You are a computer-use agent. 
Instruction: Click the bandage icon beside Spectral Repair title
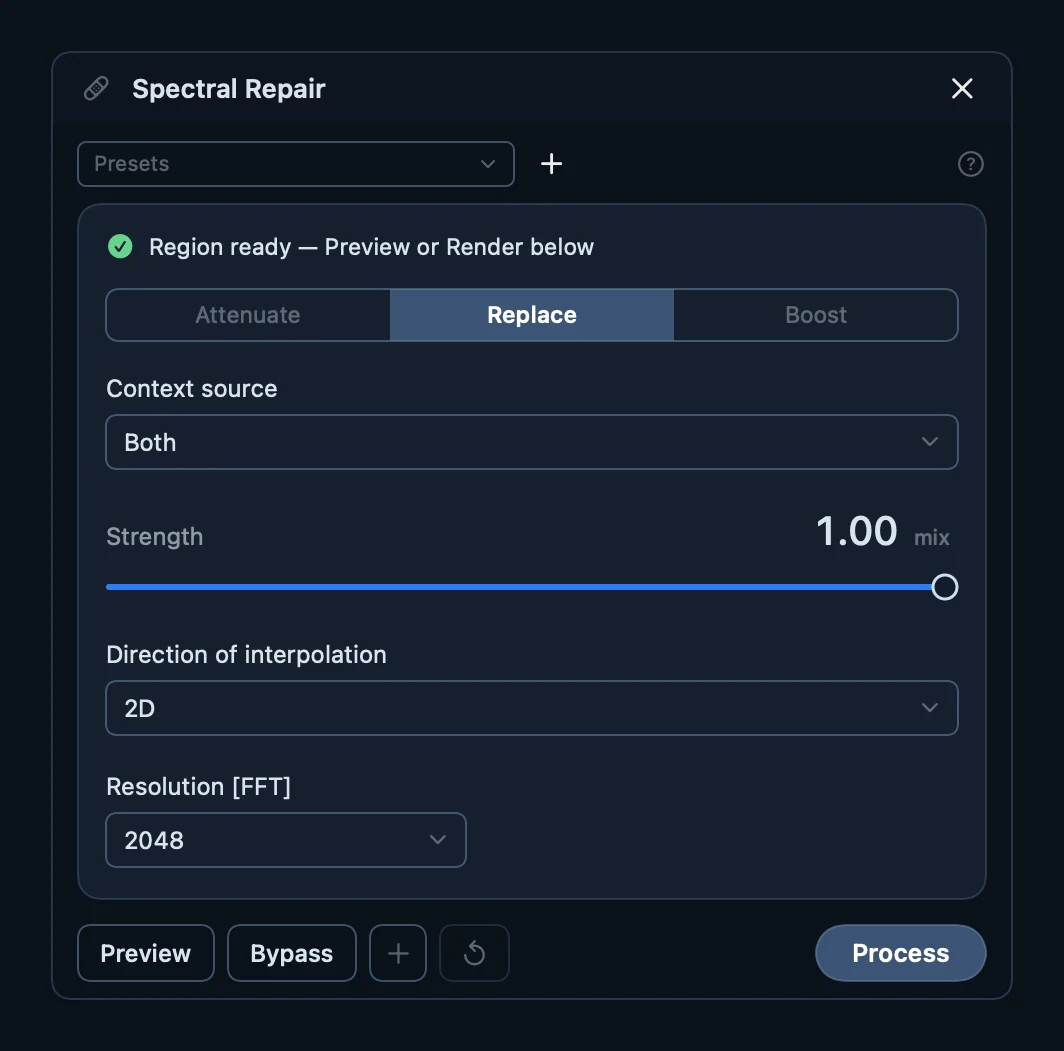click(96, 89)
